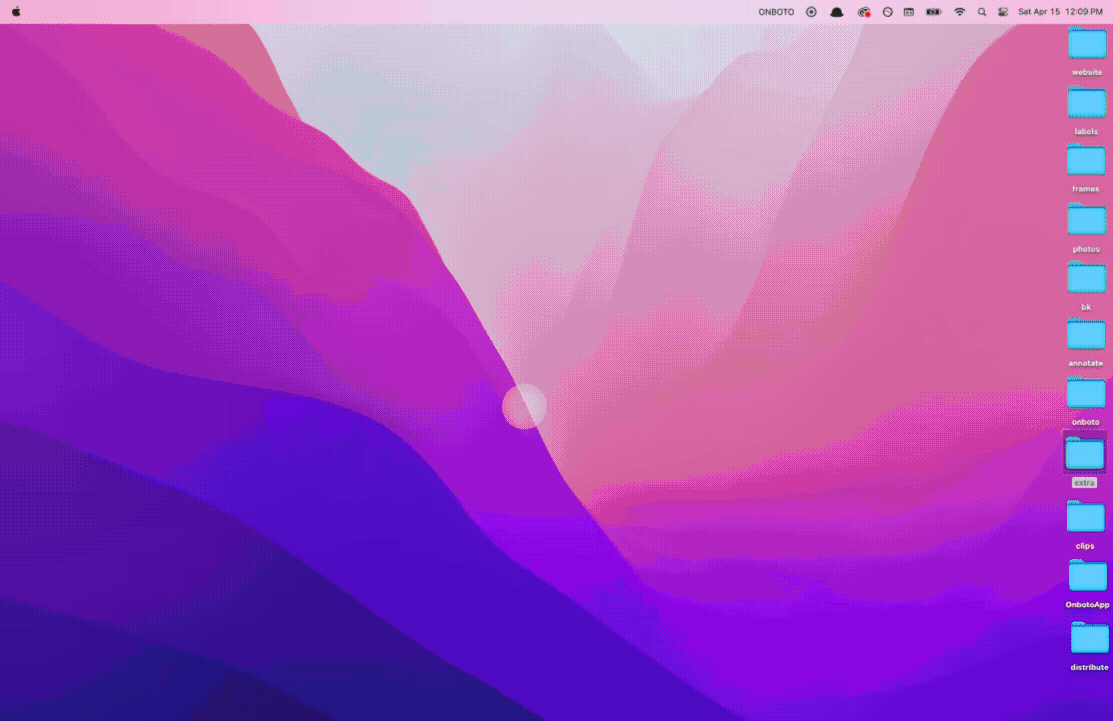The height and width of the screenshot is (721, 1113).
Task: Open the calendar icon in menu bar
Action: 909,12
